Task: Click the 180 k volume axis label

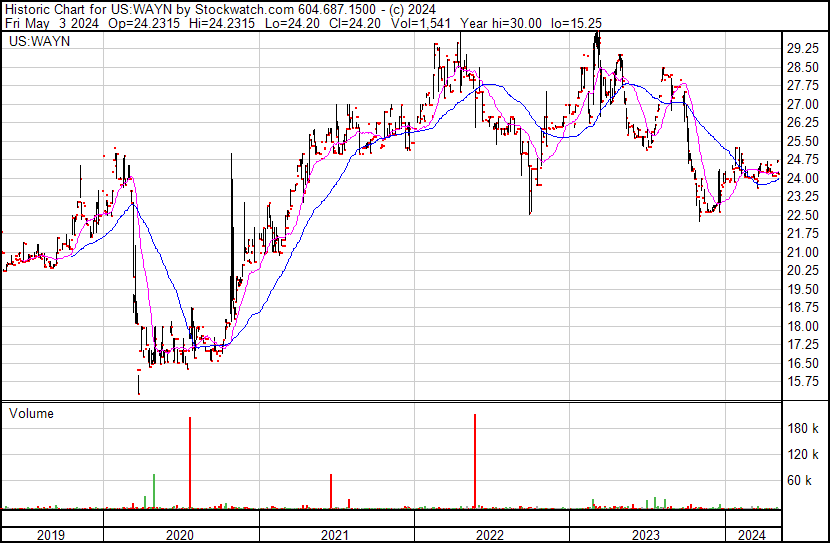Action: tap(803, 428)
